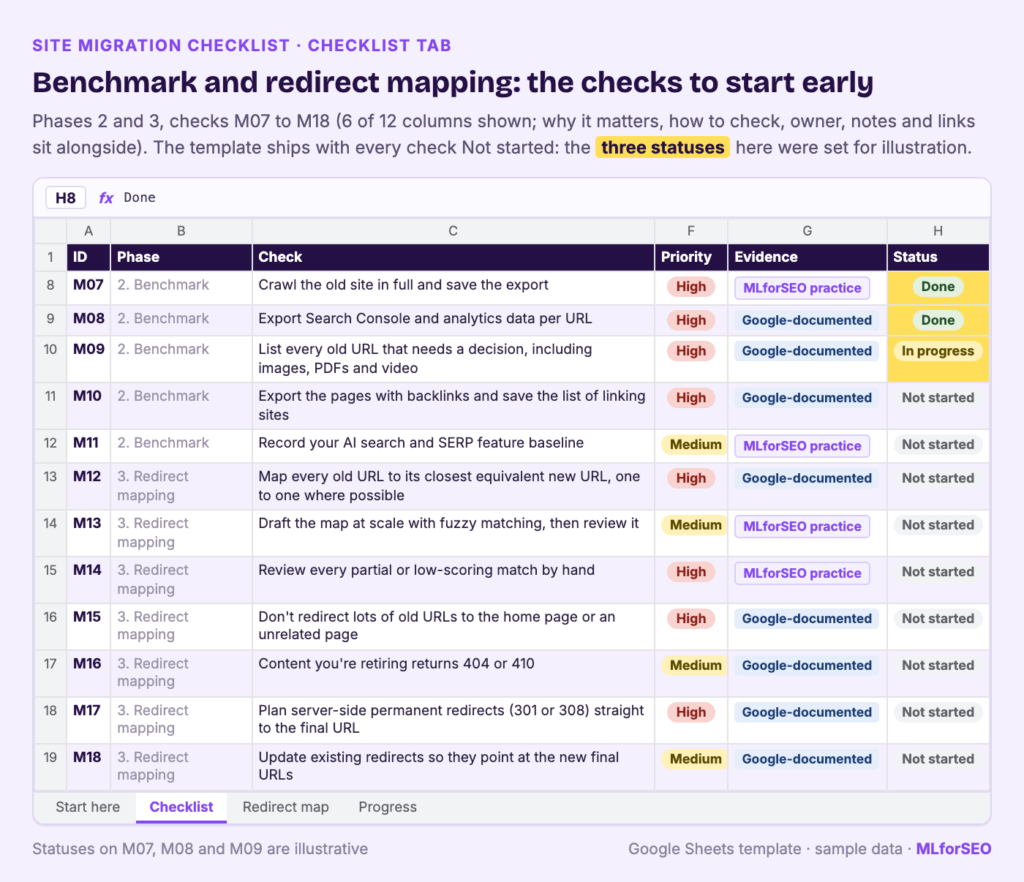Screen dimensions: 1024x882
Task: Select the M07 ID cell
Action: click(x=88, y=287)
